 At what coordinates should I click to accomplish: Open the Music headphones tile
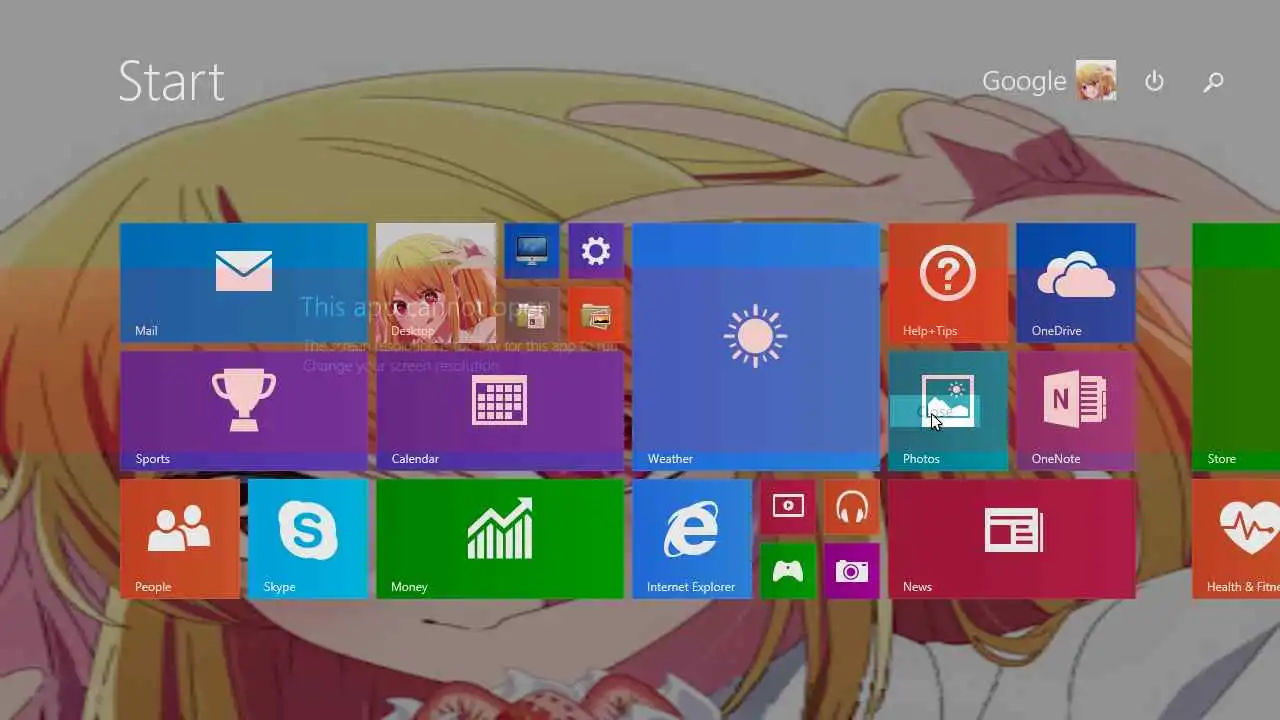852,507
